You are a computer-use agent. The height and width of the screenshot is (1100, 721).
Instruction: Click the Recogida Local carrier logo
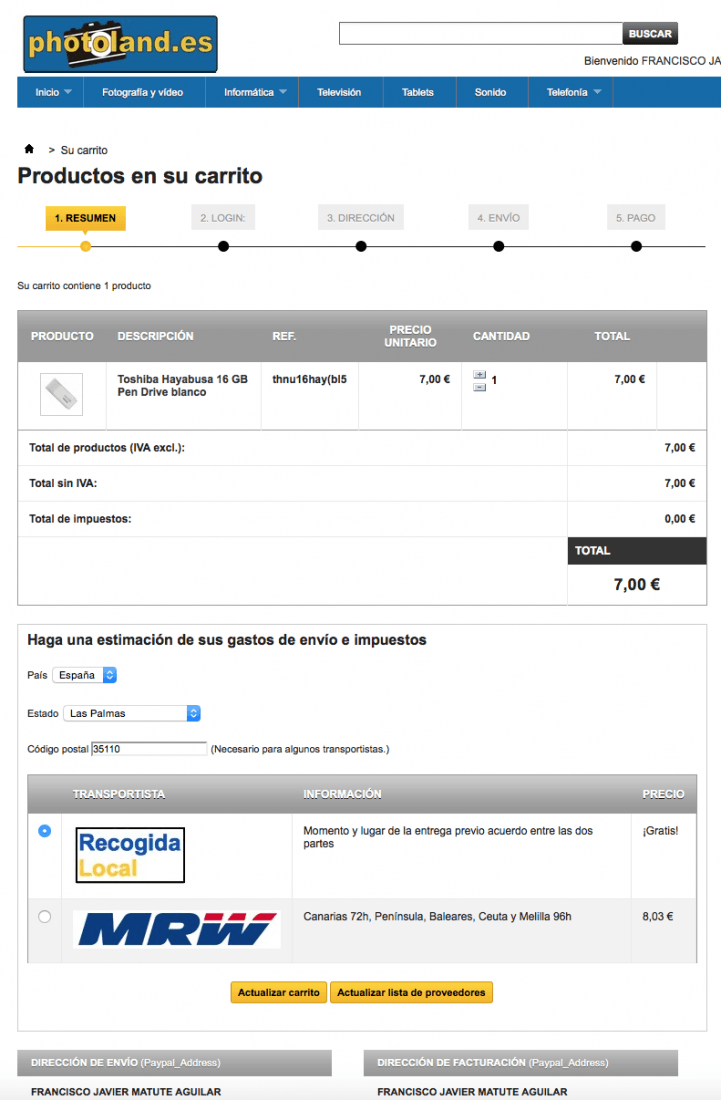pos(130,855)
